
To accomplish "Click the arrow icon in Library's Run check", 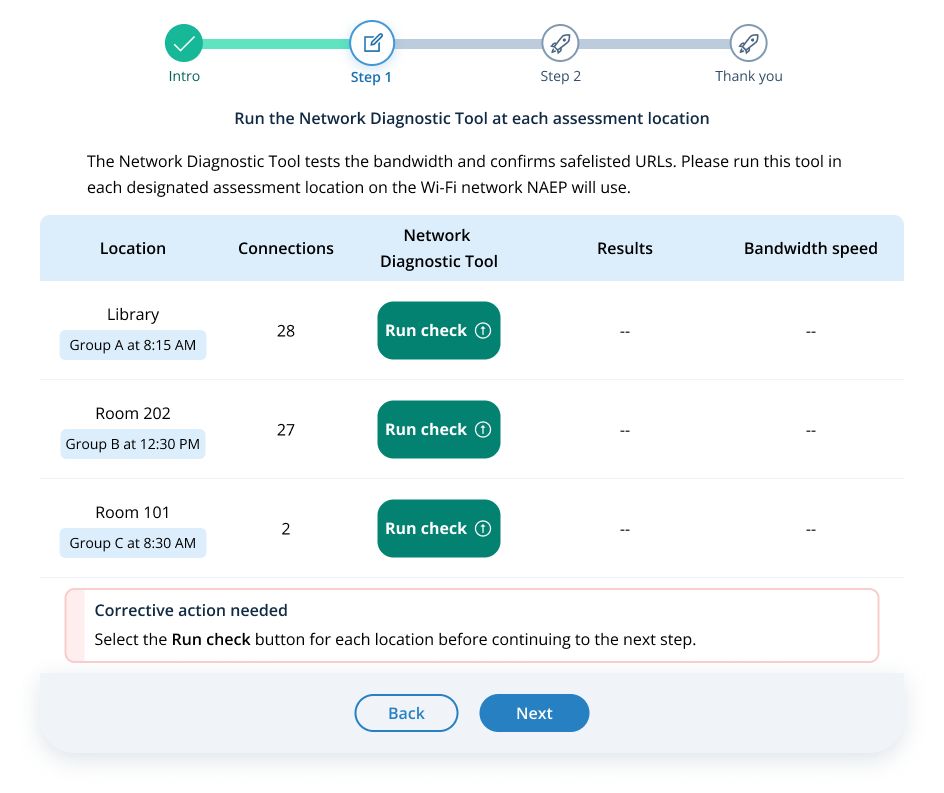I will pos(483,330).
